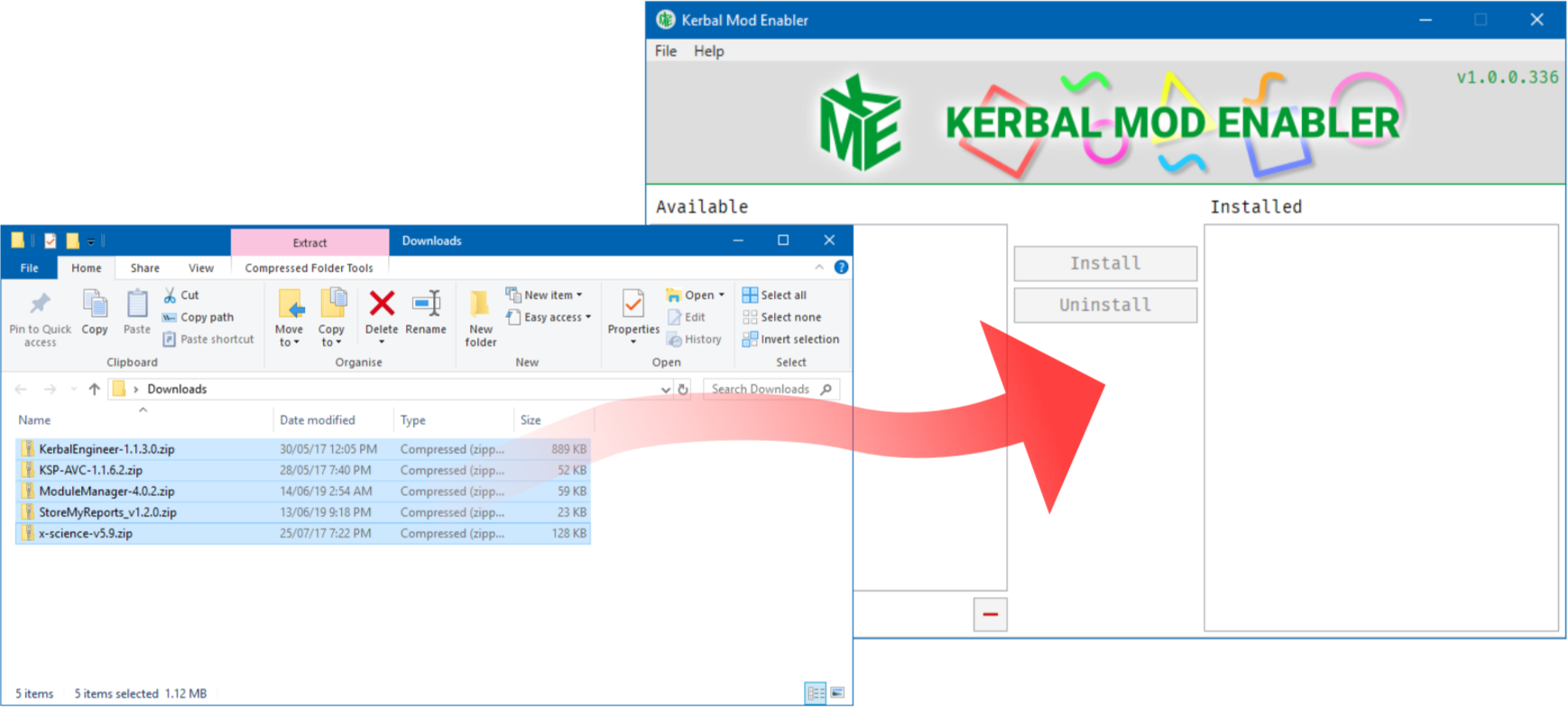Switch to the Home ribbon tab
The height and width of the screenshot is (707, 1568).
point(87,268)
